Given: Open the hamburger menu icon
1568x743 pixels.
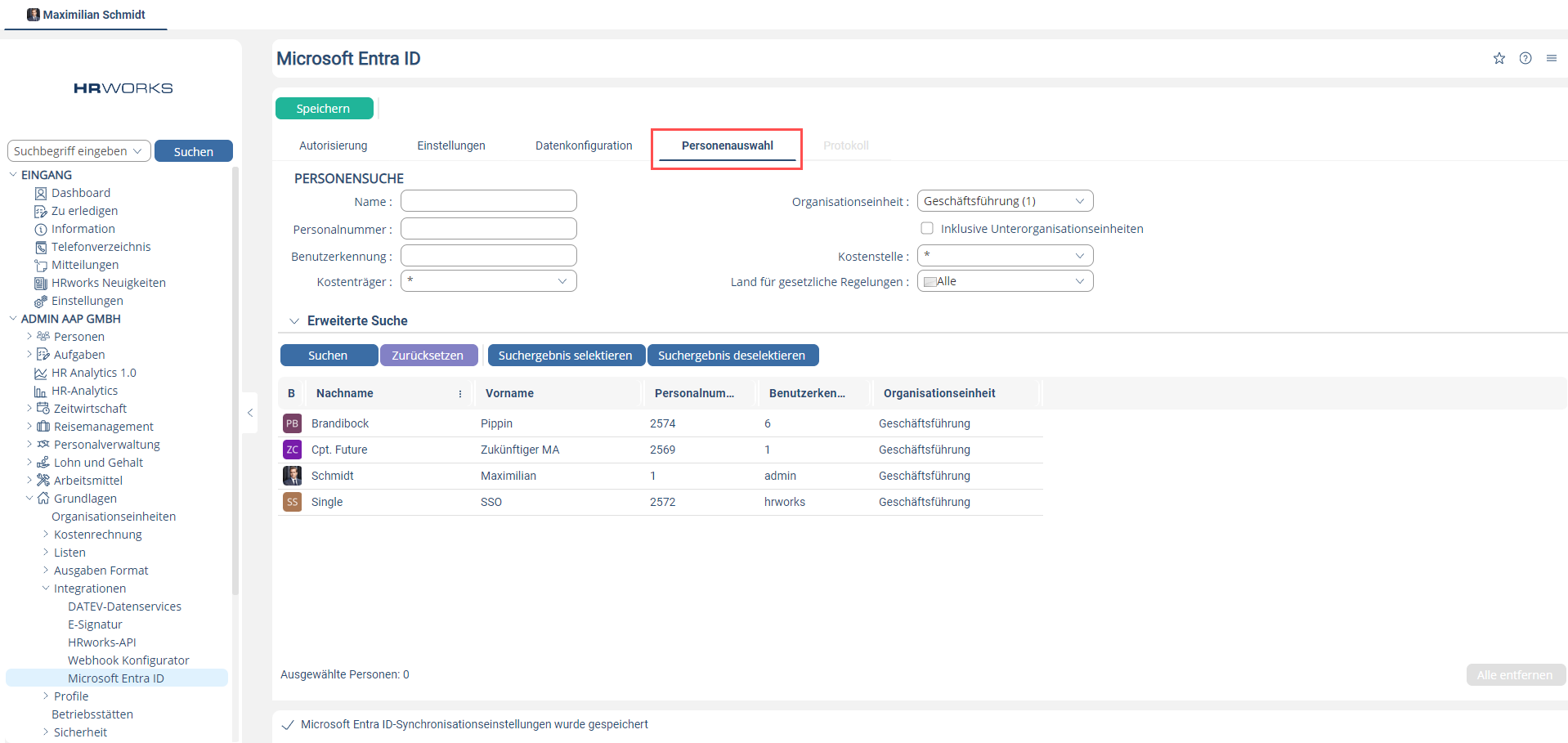Looking at the screenshot, I should tap(1552, 58).
